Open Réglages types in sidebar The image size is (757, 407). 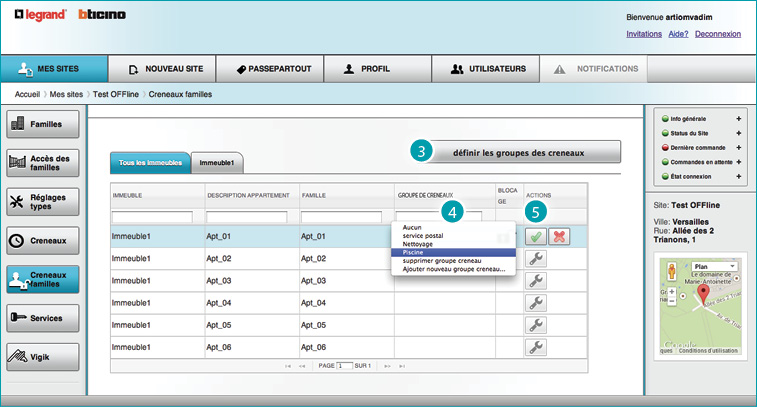click(41, 202)
